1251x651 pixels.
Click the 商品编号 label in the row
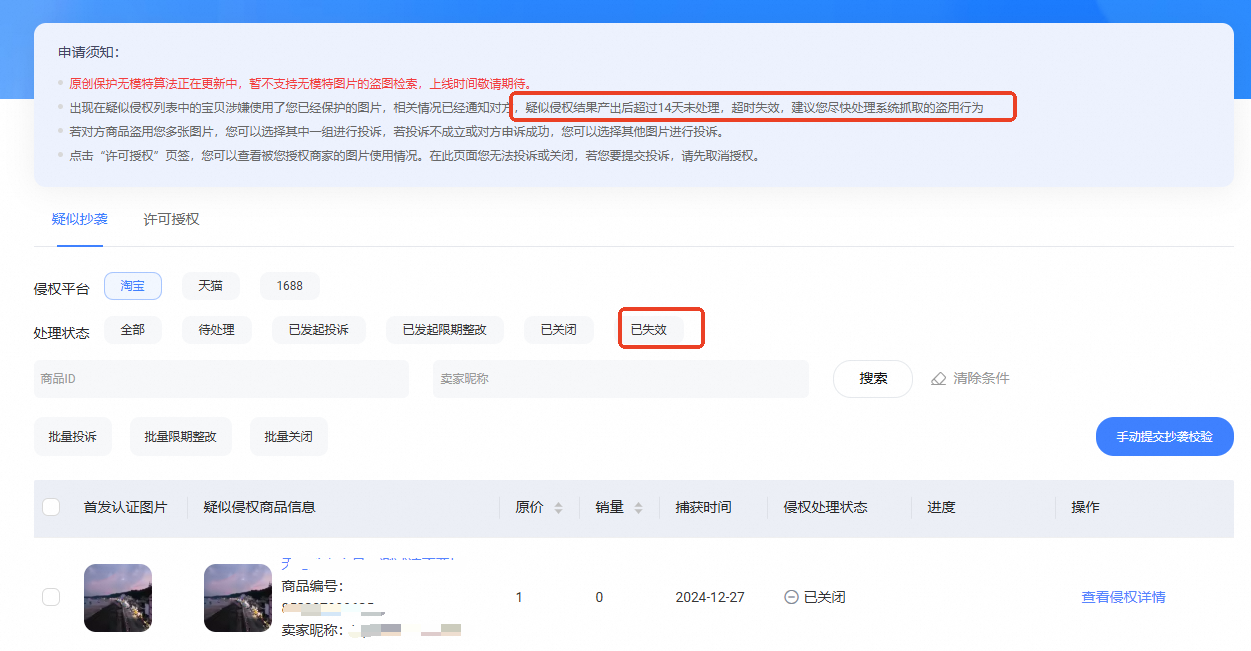tap(313, 586)
